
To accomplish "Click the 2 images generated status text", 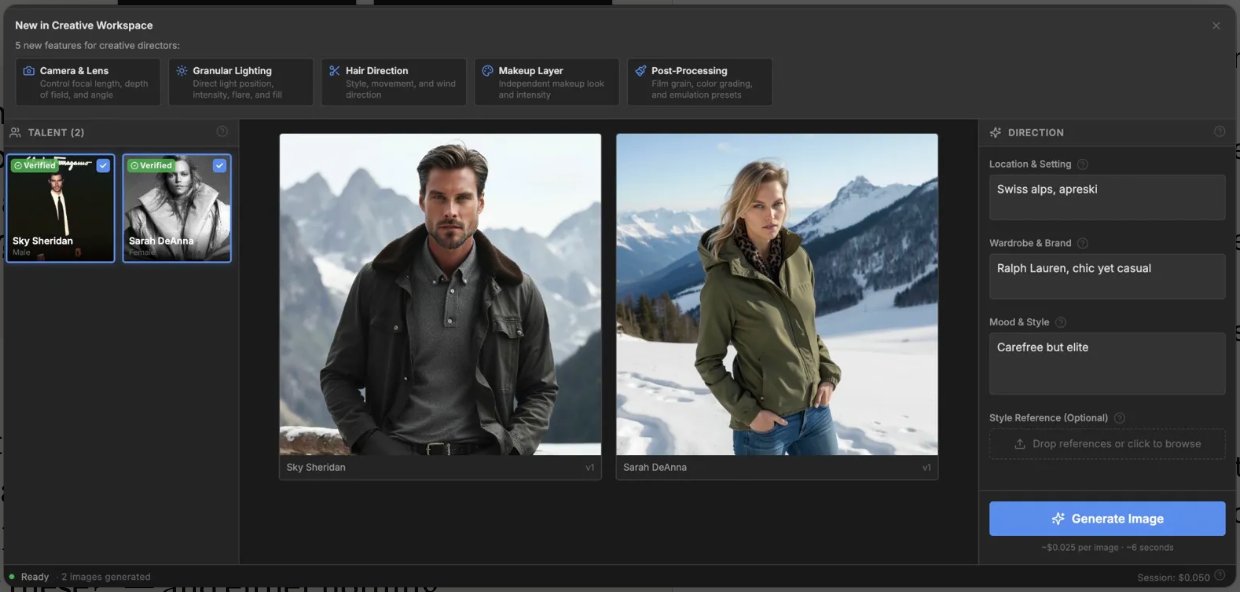I will 106,577.
